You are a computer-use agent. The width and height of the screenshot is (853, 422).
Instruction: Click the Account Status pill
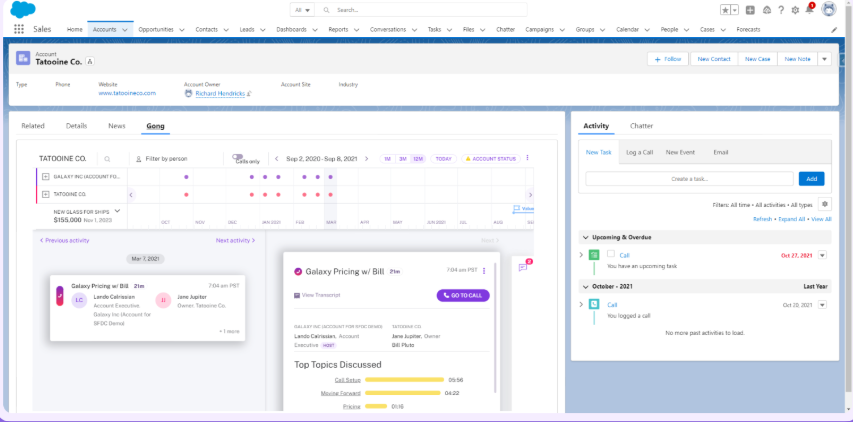click(491, 159)
